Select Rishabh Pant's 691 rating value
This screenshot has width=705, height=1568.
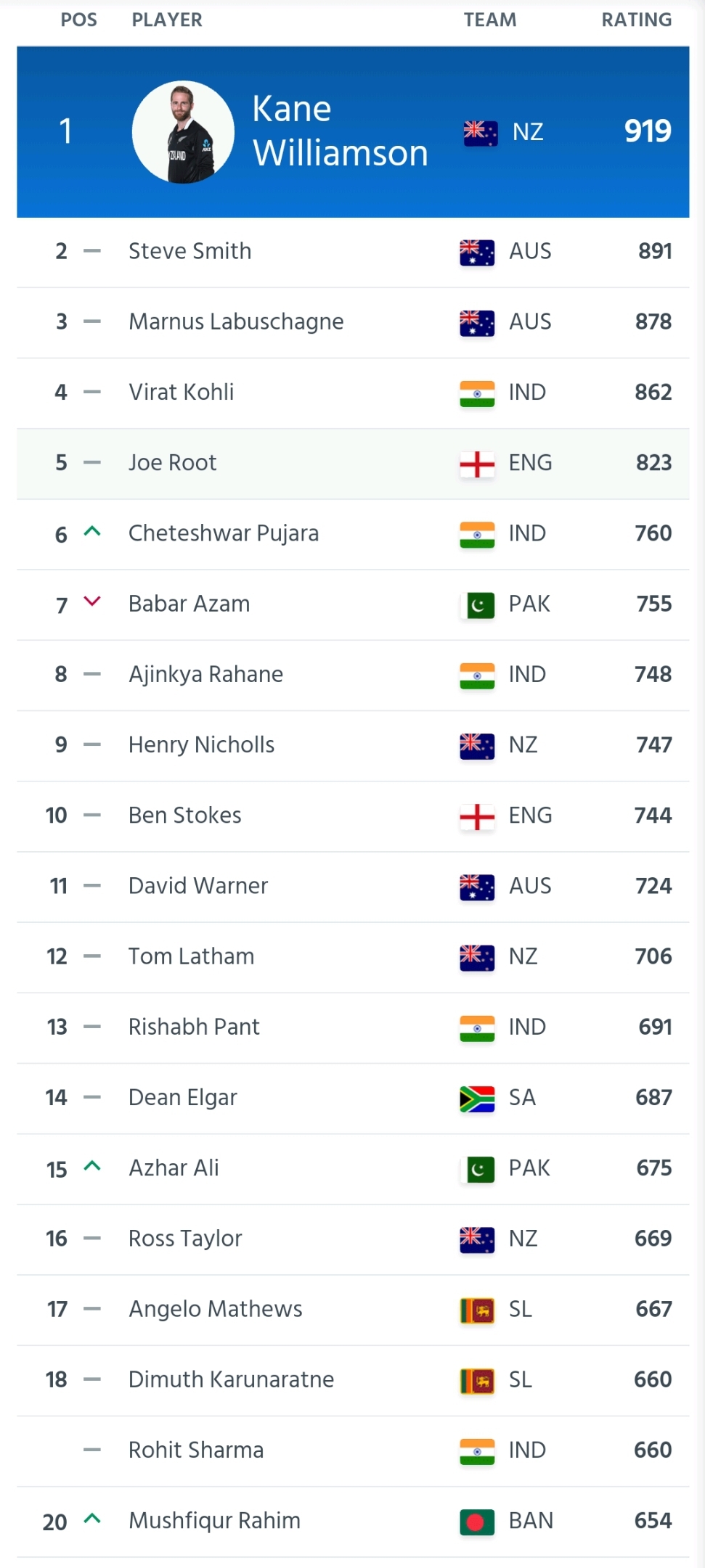(655, 1027)
